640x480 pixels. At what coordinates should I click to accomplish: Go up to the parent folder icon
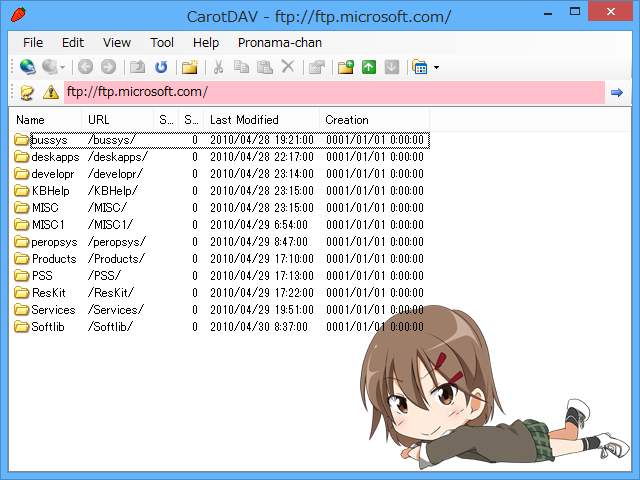click(x=137, y=67)
